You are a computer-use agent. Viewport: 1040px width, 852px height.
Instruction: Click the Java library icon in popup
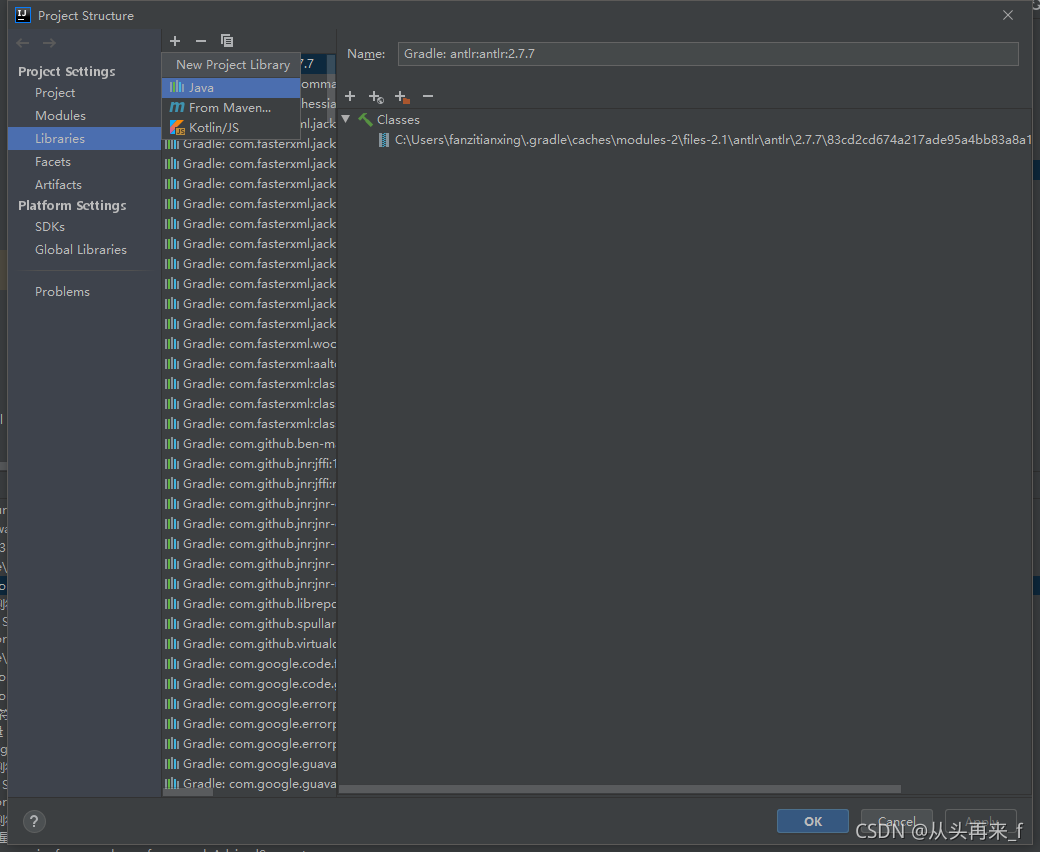coord(177,88)
